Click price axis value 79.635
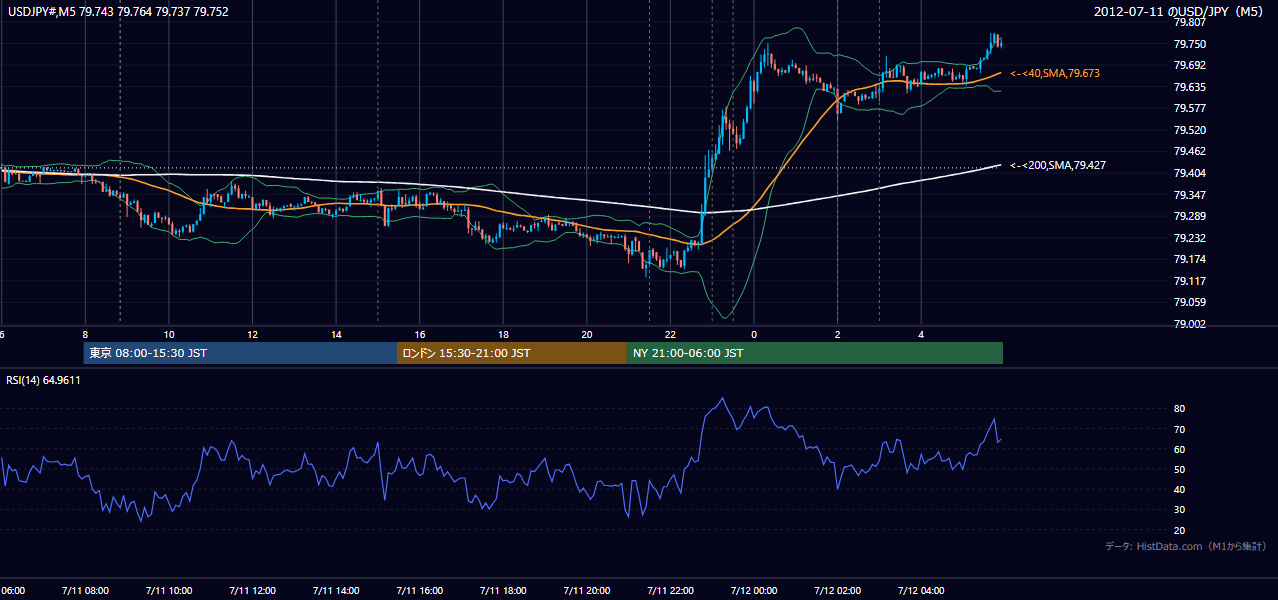The width and height of the screenshot is (1278, 600). click(1188, 87)
